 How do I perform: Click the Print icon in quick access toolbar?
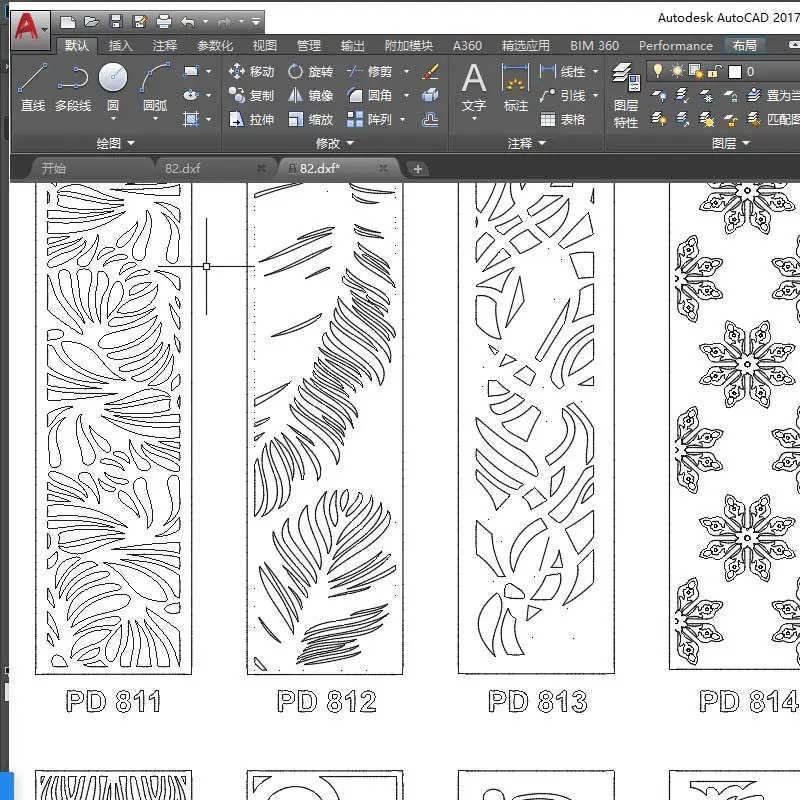click(164, 21)
